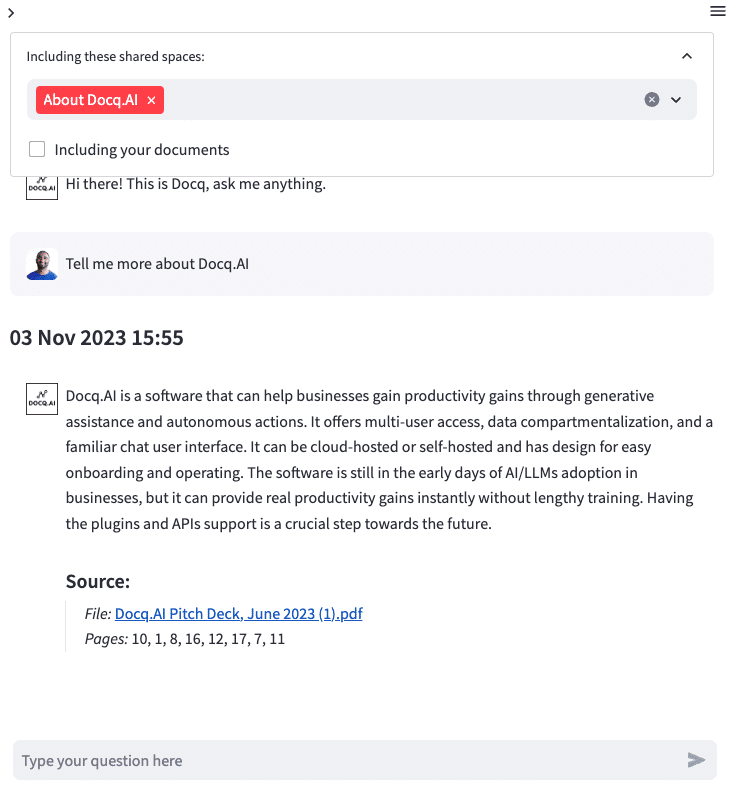Click the red About Docq.AI chip
The width and height of the screenshot is (731, 806).
pos(91,100)
